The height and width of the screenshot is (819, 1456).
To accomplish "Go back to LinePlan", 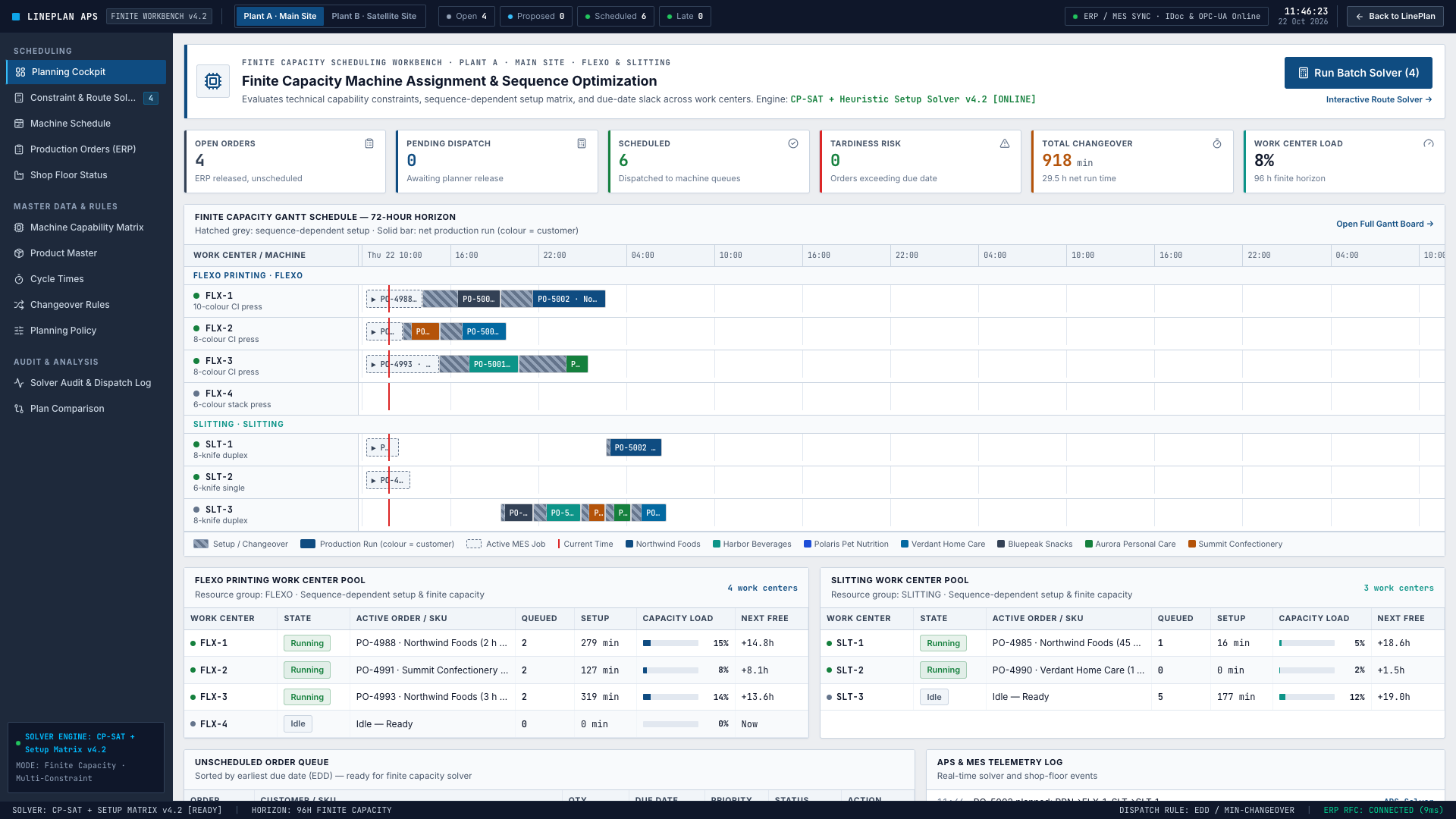I will (x=1395, y=16).
